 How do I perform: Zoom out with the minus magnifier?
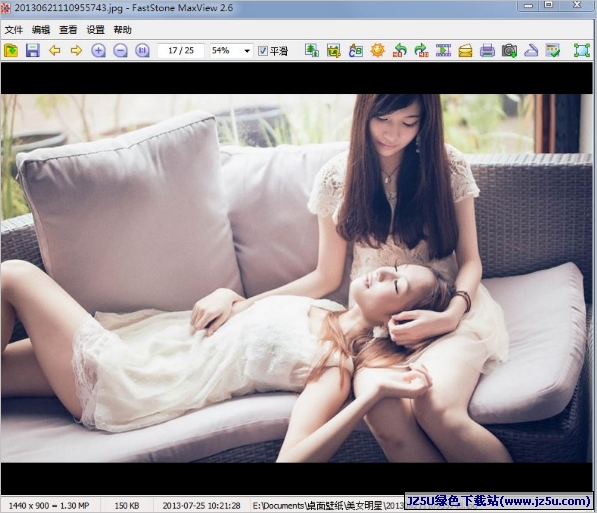click(120, 50)
